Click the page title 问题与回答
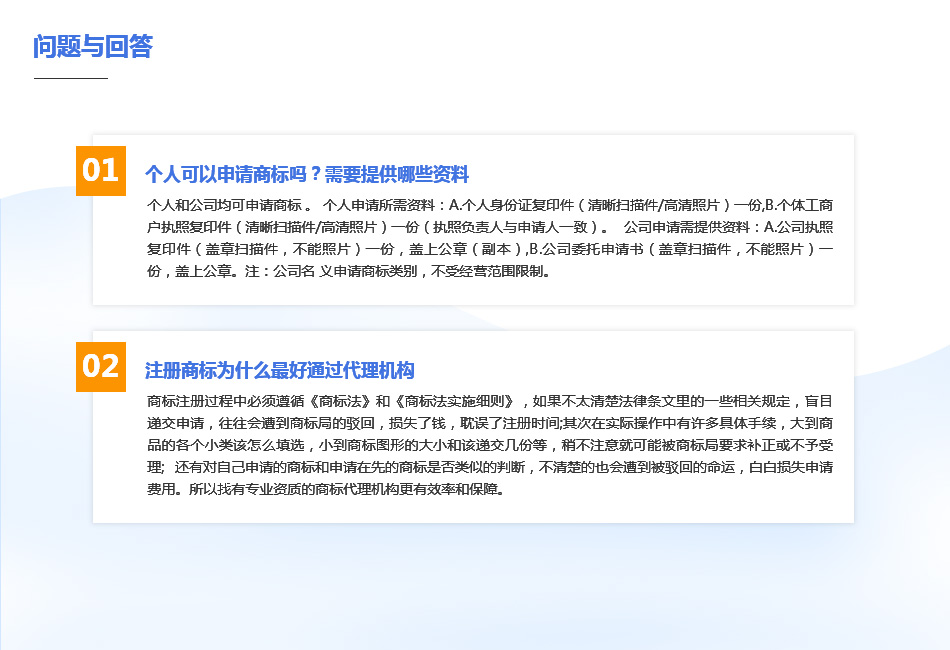 pos(92,47)
